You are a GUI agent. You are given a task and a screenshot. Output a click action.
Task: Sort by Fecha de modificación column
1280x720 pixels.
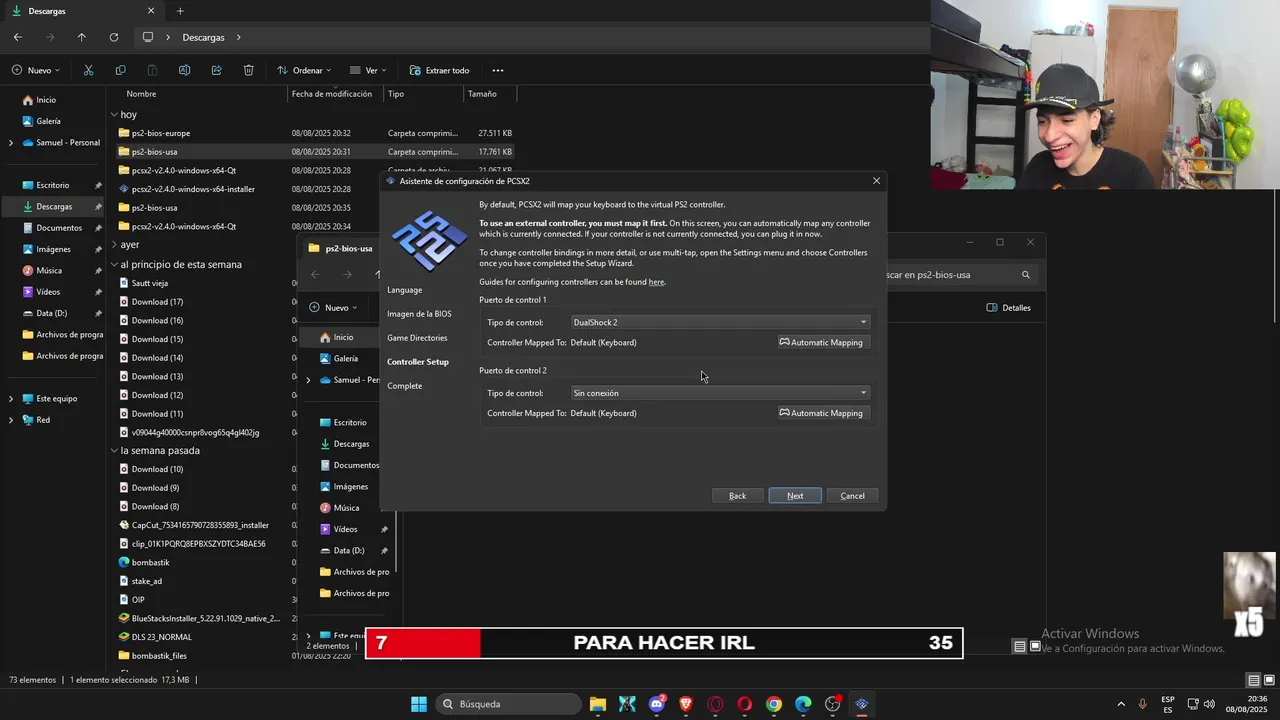coord(331,94)
